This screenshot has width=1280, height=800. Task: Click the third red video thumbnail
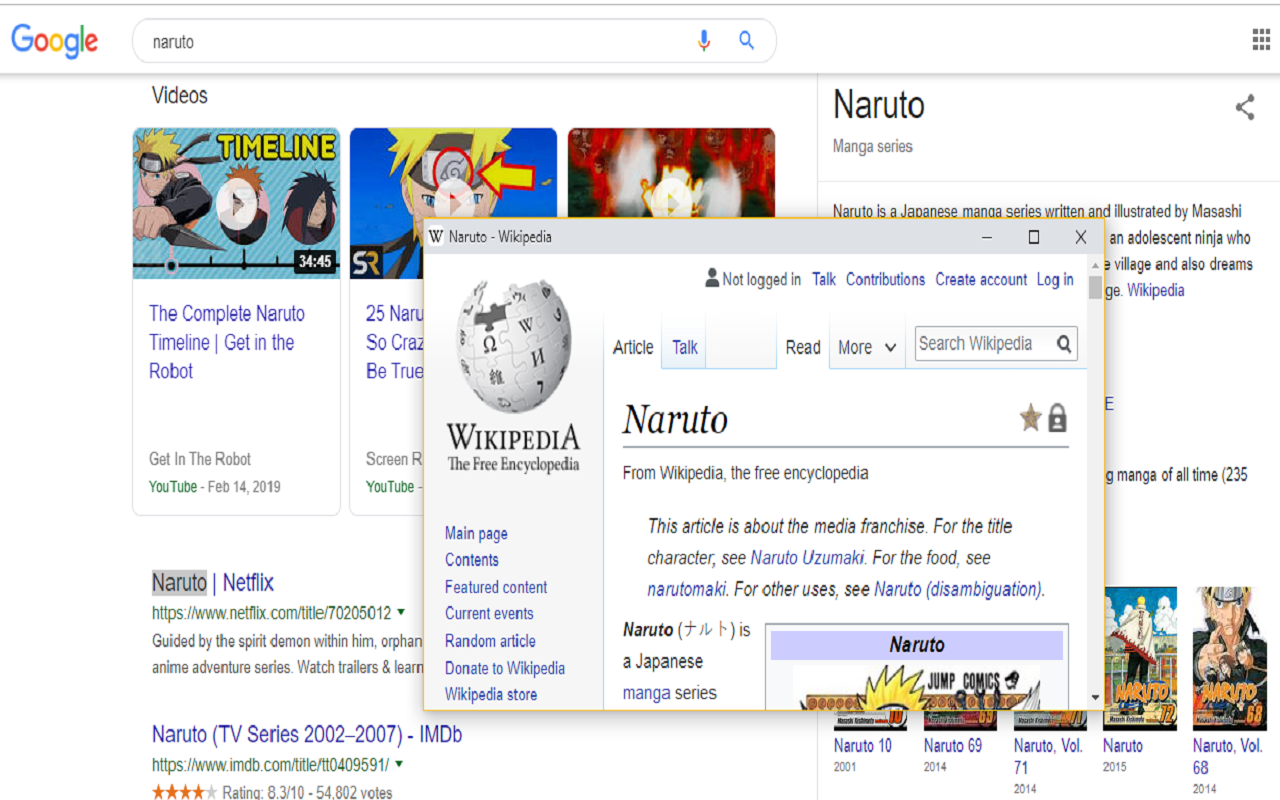(x=671, y=172)
